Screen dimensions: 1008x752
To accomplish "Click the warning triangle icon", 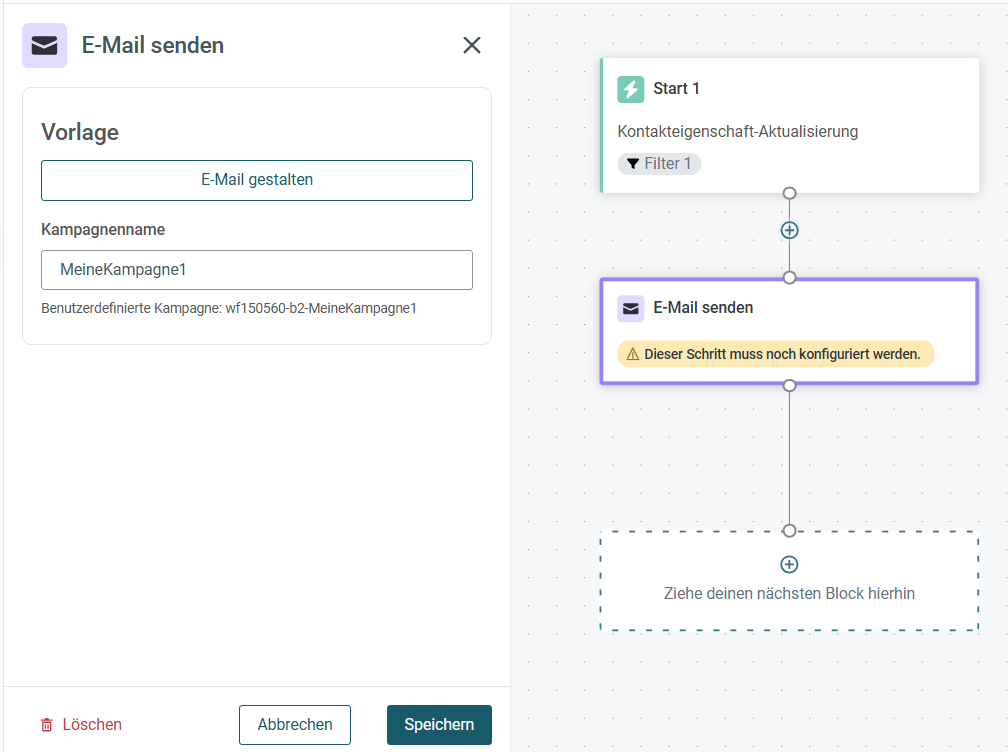I will coord(633,354).
